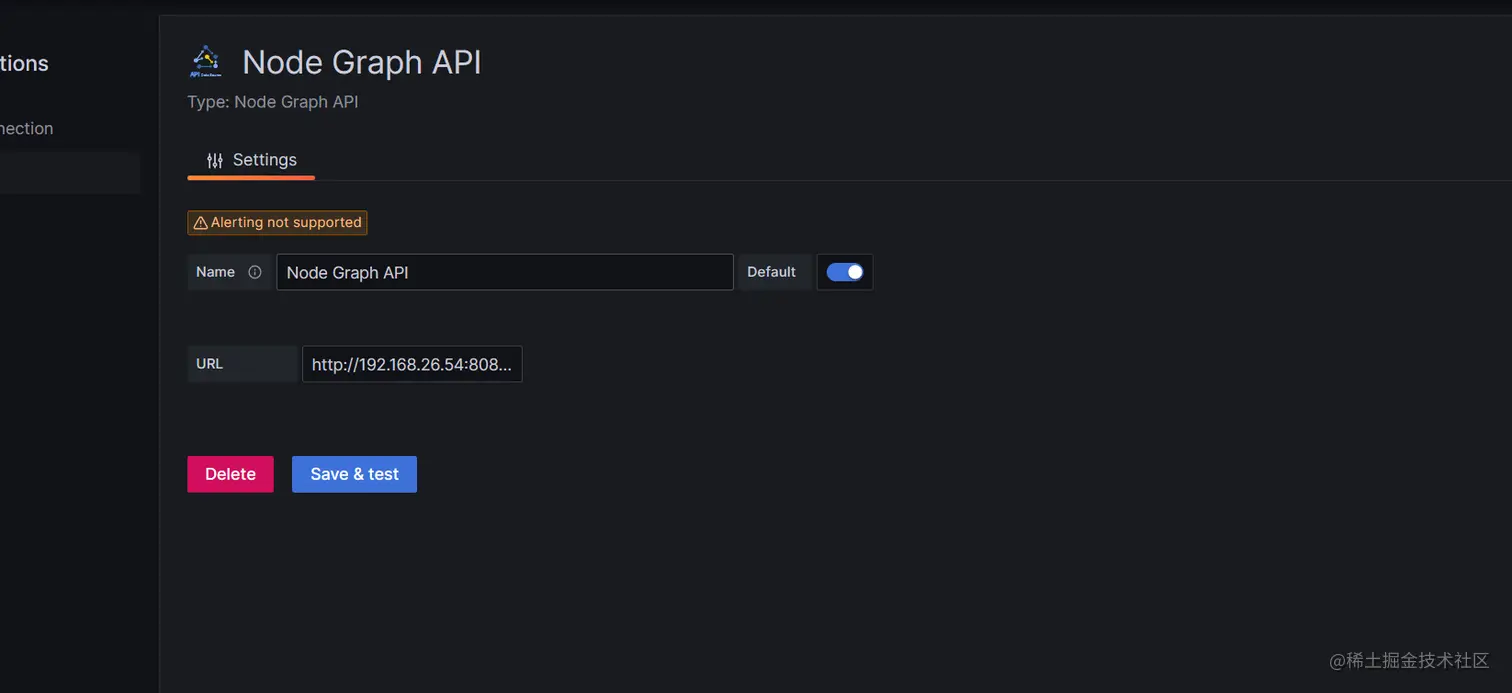The width and height of the screenshot is (1512, 693).
Task: Click the URL input field
Action: pyautogui.click(x=412, y=364)
